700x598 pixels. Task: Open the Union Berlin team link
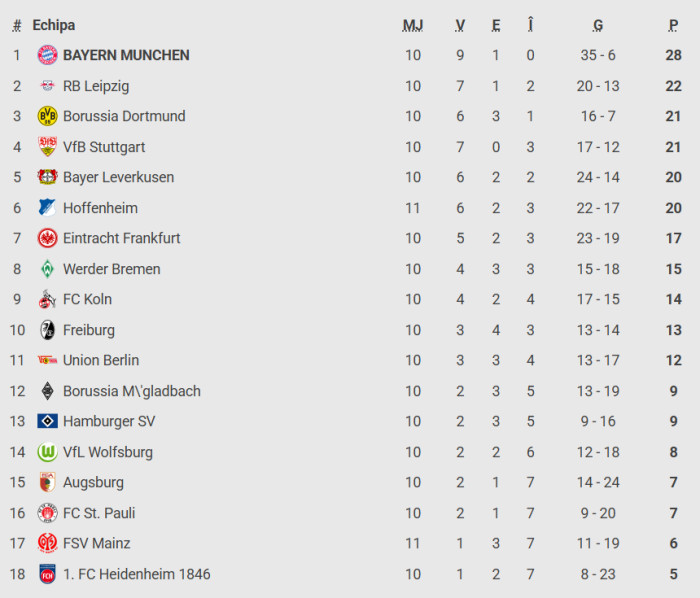pyautogui.click(x=101, y=360)
